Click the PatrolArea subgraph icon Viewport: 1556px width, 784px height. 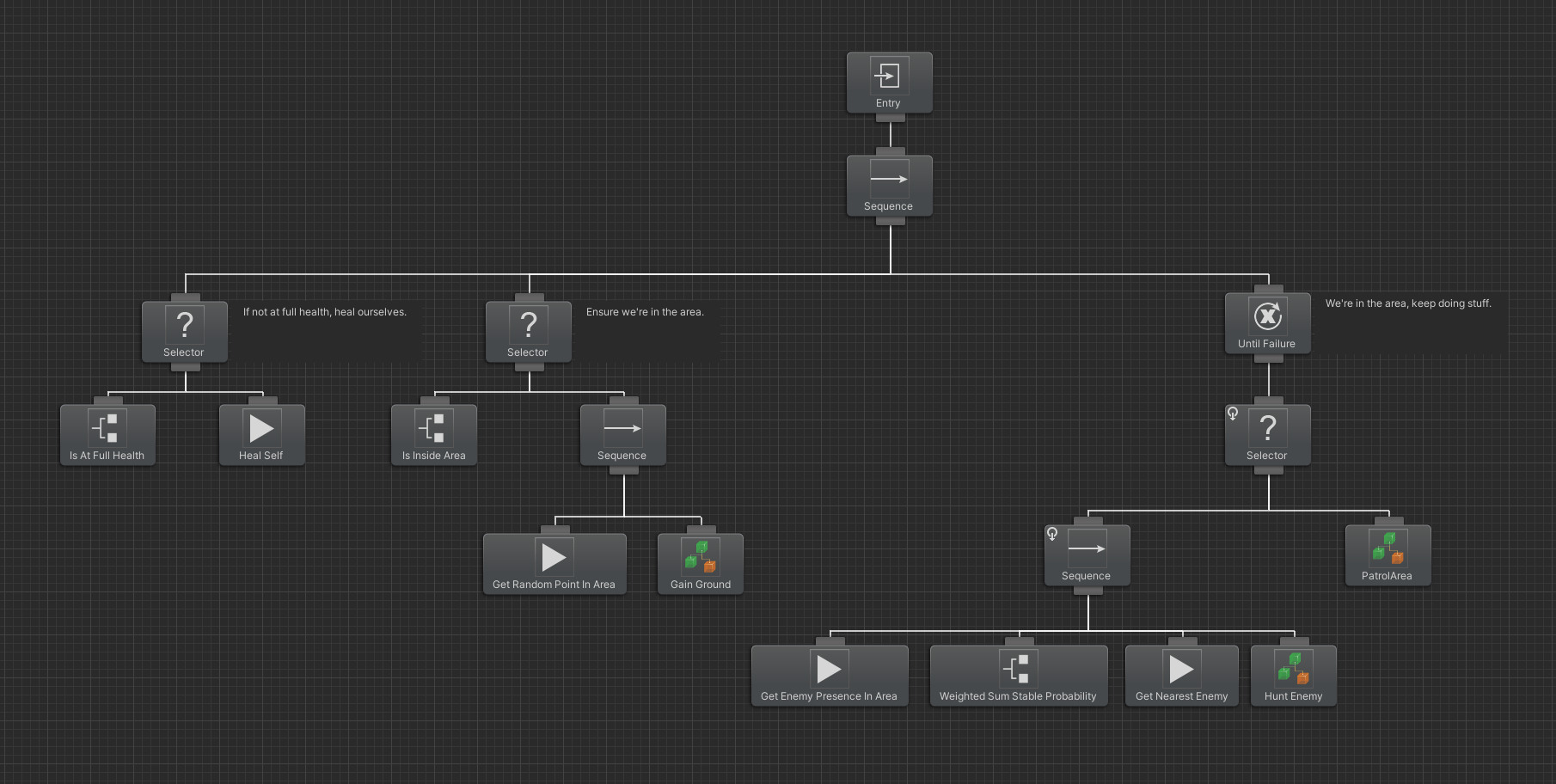[1388, 548]
